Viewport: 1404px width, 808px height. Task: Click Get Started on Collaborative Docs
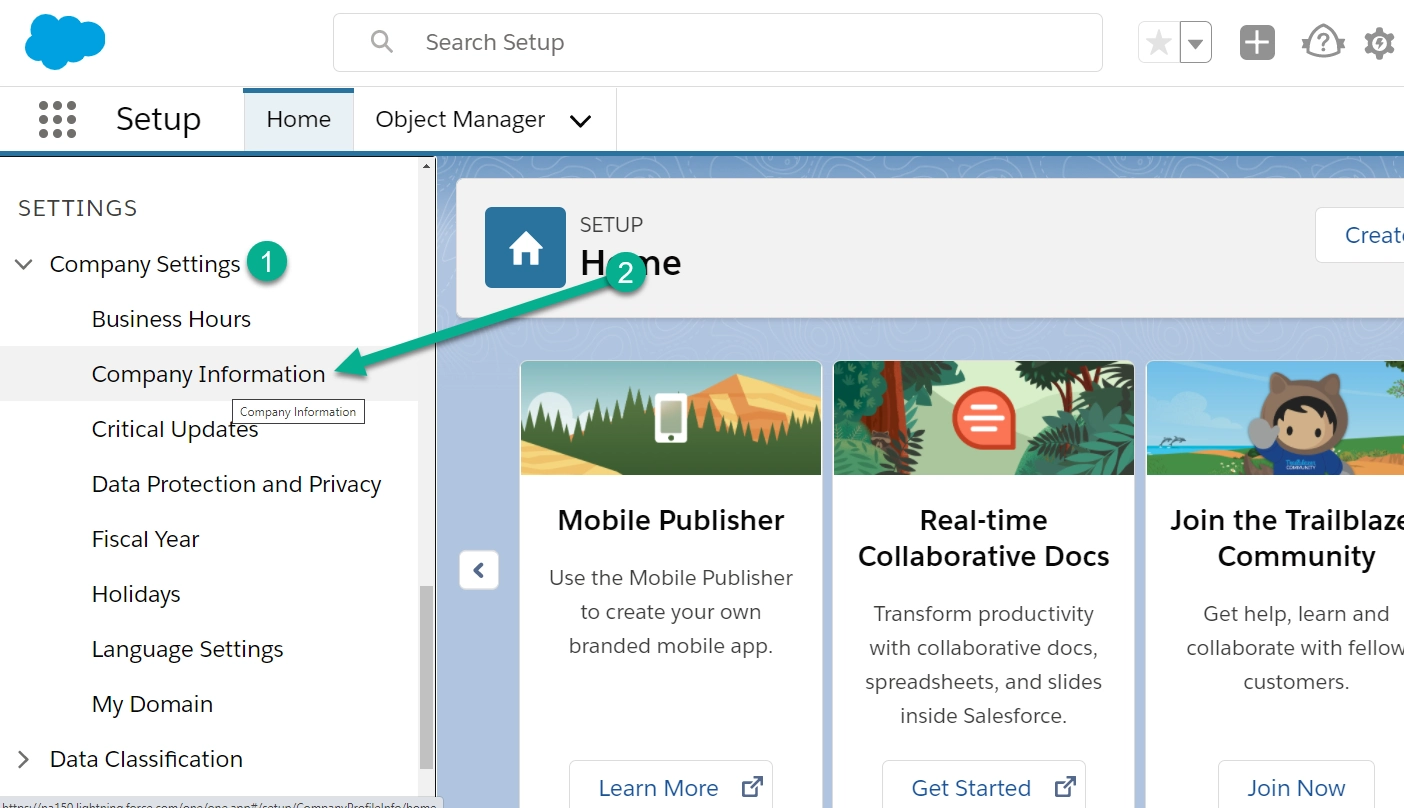984,788
